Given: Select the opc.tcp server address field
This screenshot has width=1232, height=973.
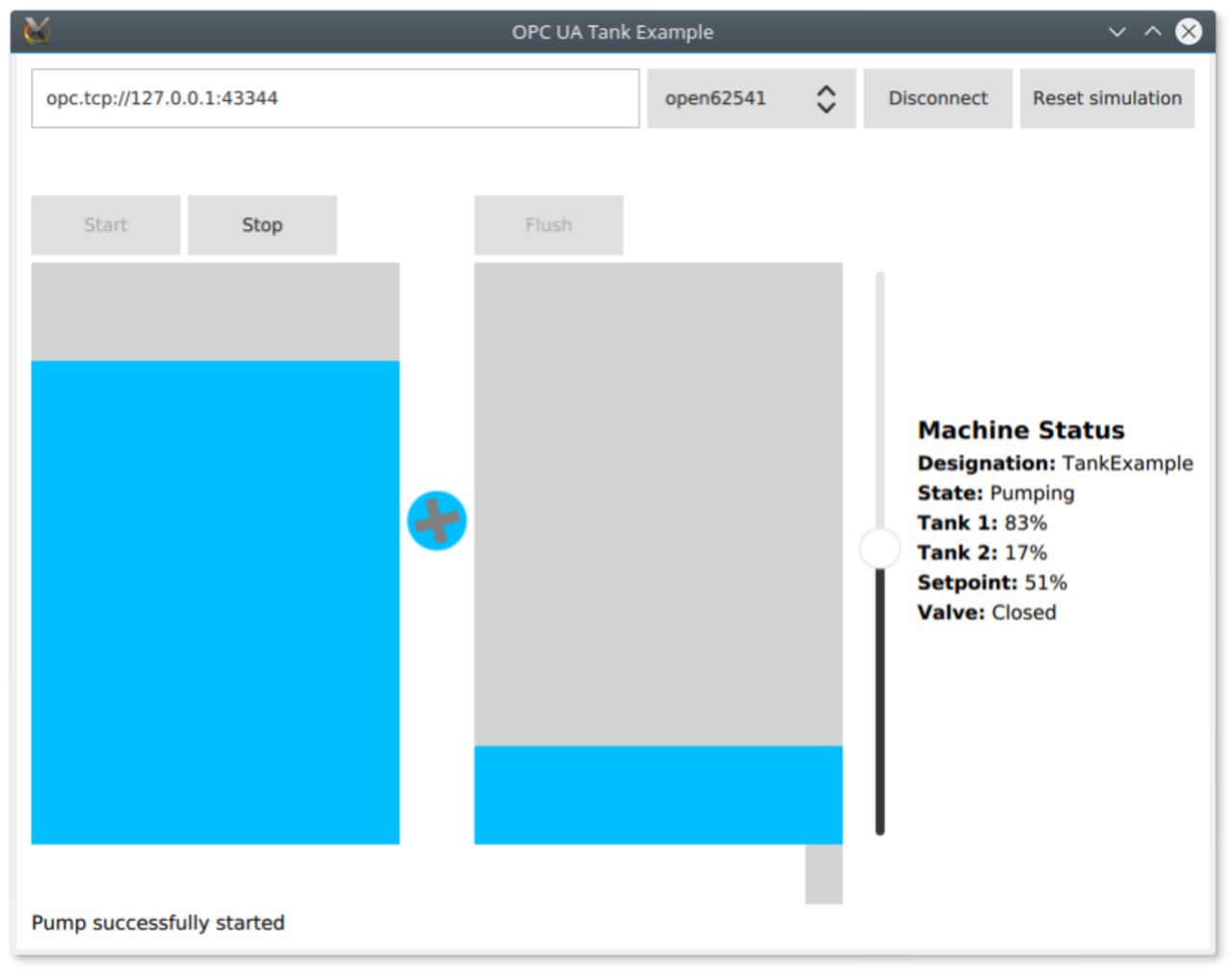Looking at the screenshot, I should point(334,97).
